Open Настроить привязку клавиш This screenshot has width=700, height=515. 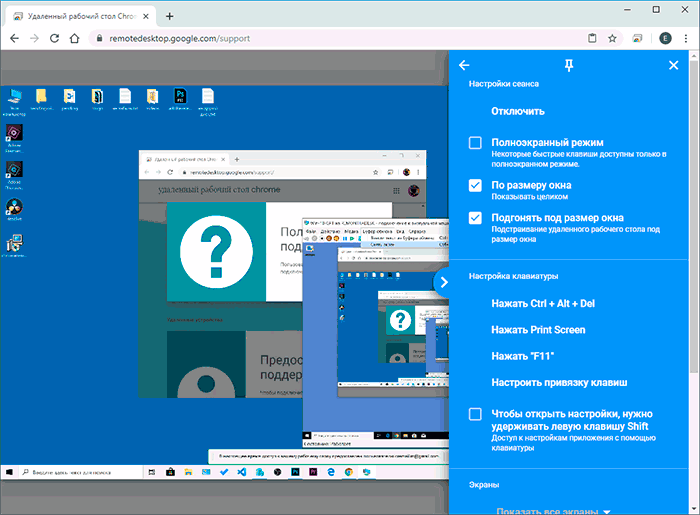559,382
